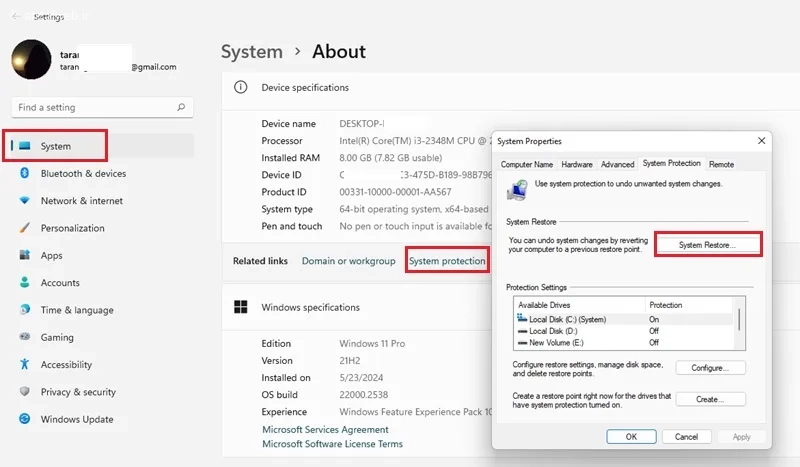
Task: Click OK in System Properties
Action: (x=631, y=436)
